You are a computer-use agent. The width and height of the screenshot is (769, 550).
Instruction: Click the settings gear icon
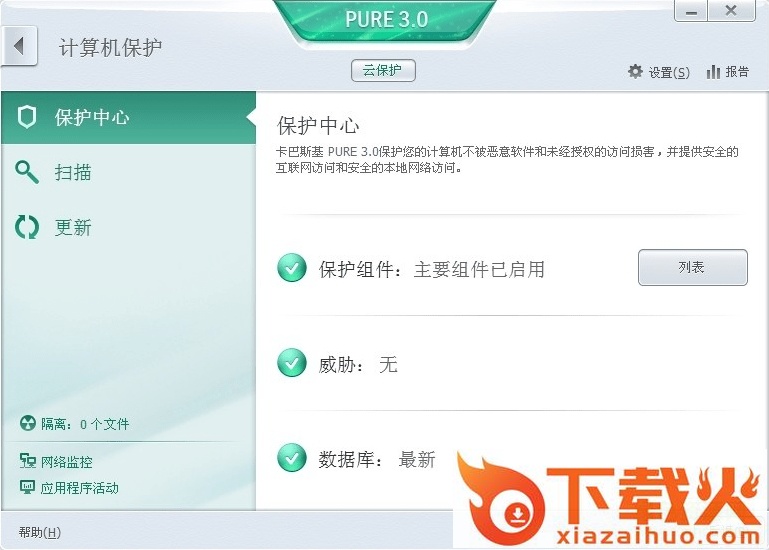635,72
